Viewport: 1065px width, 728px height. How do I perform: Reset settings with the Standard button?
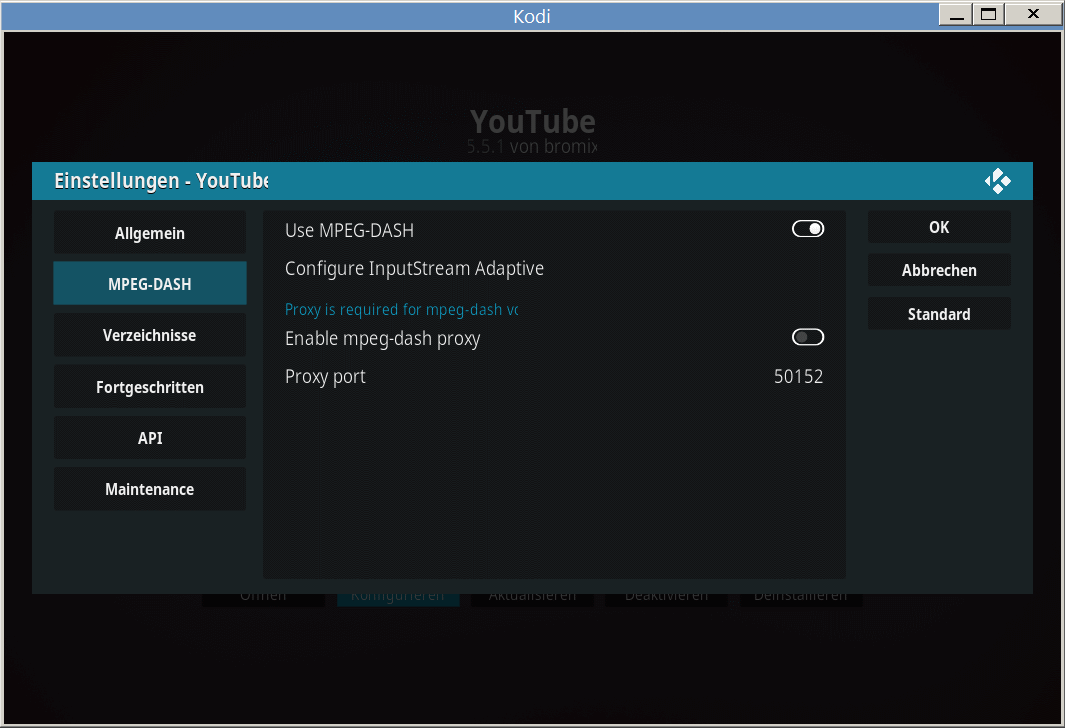pos(939,314)
